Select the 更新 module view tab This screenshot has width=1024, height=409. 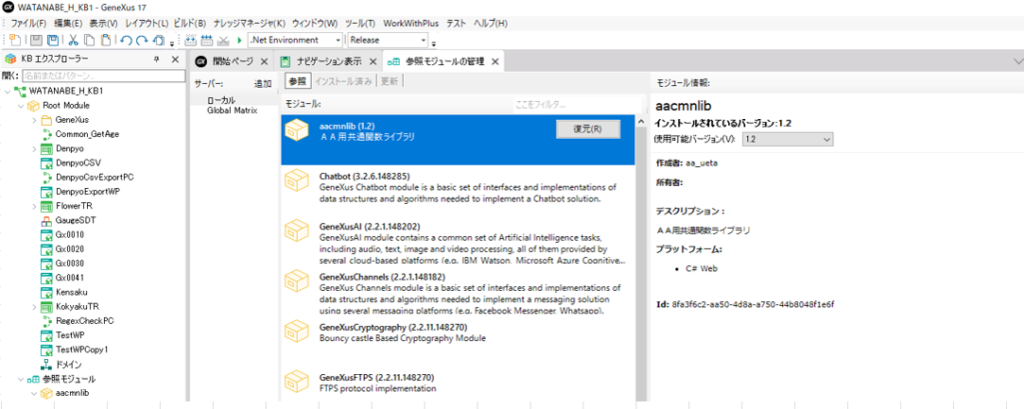pyautogui.click(x=389, y=81)
